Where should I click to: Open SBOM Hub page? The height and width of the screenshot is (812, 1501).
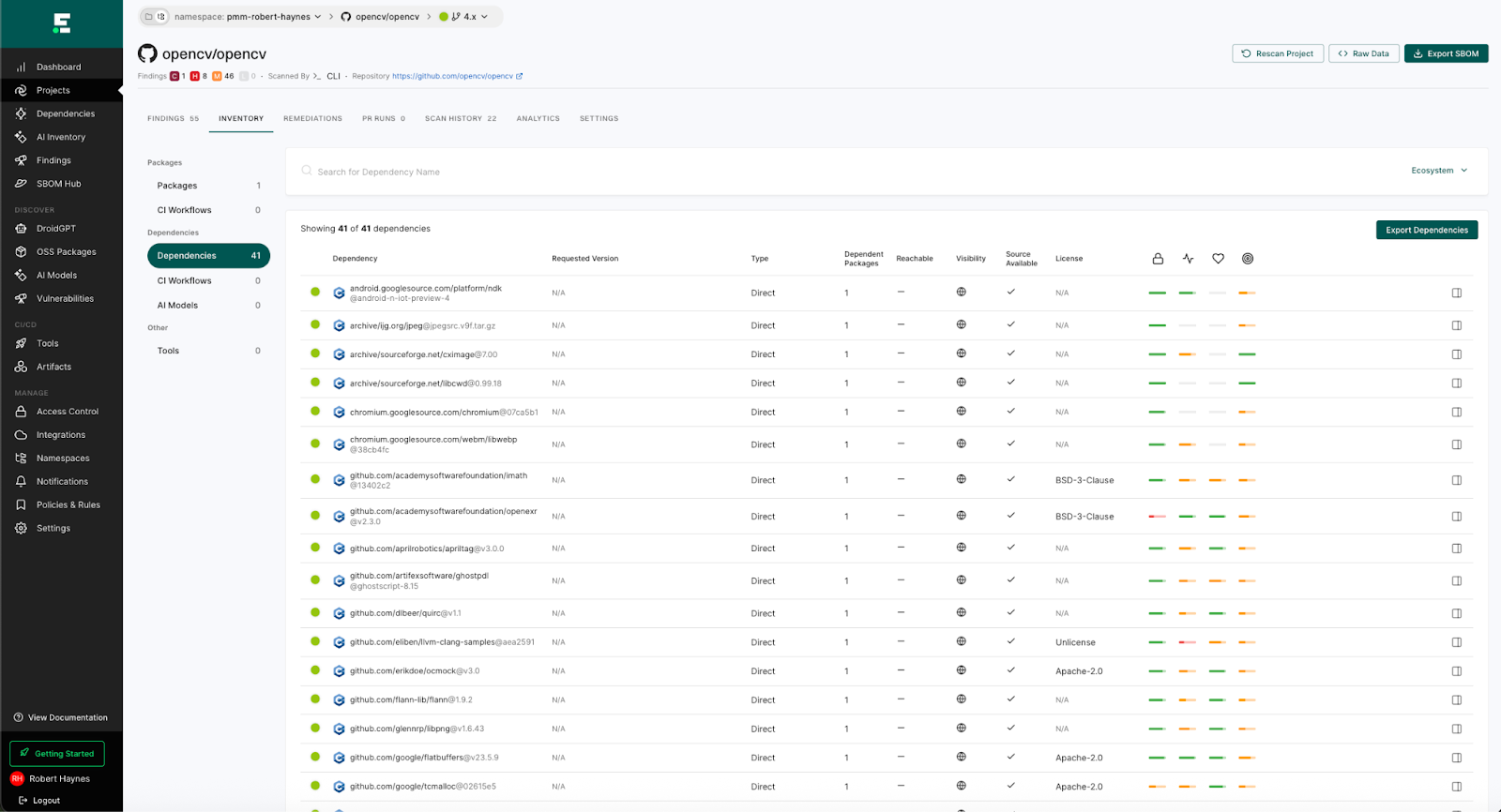[x=58, y=184]
